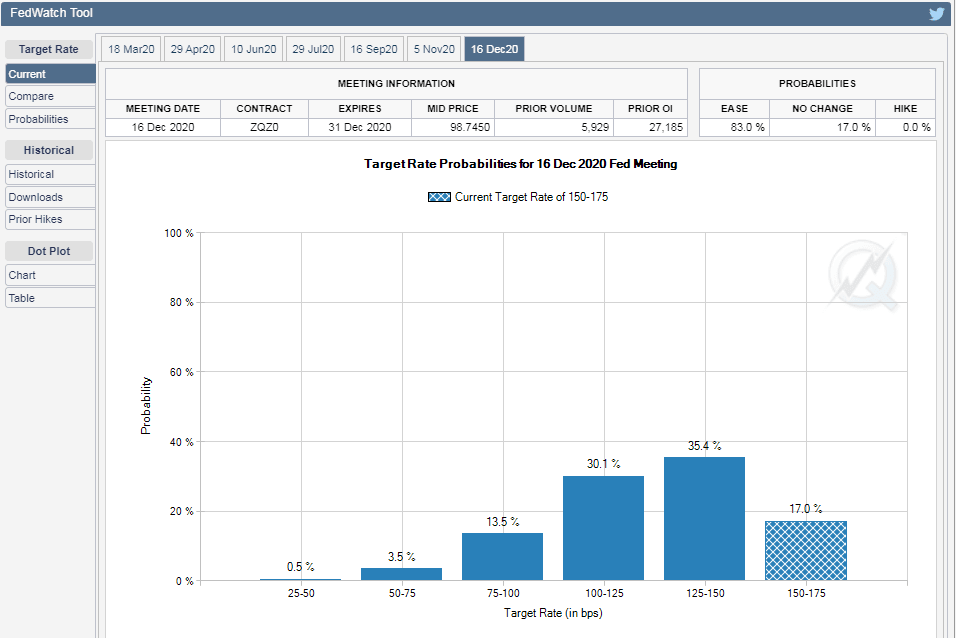Select the 10 Jun20 meeting tab
Viewport: 956px width, 638px height.
point(254,49)
